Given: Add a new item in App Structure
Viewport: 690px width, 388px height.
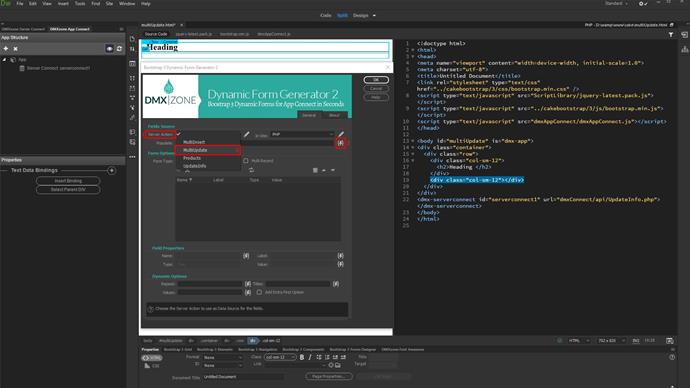Looking at the screenshot, I should [x=6, y=49].
